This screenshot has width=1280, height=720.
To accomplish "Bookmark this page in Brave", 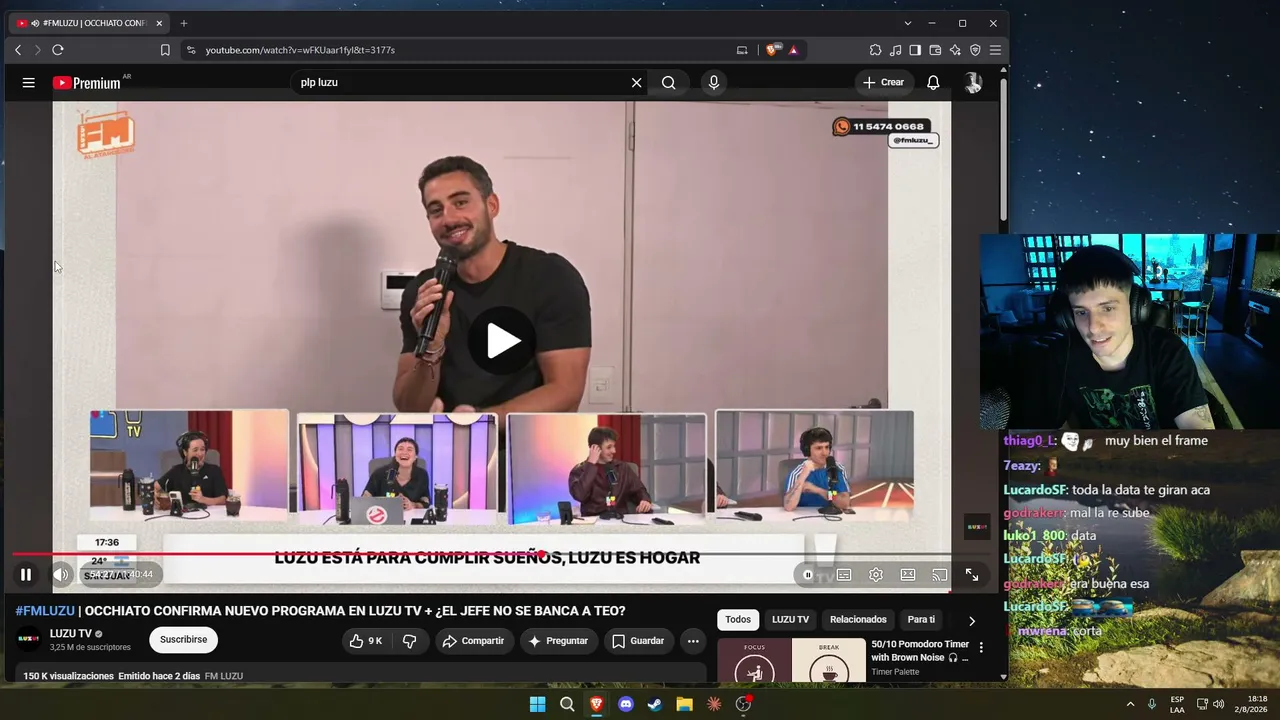I will [x=165, y=50].
